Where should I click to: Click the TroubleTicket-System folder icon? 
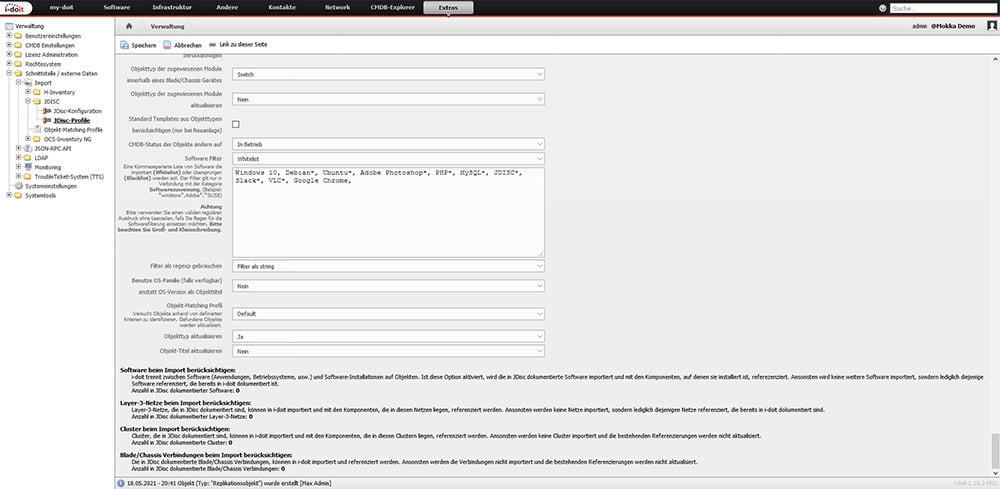28,177
